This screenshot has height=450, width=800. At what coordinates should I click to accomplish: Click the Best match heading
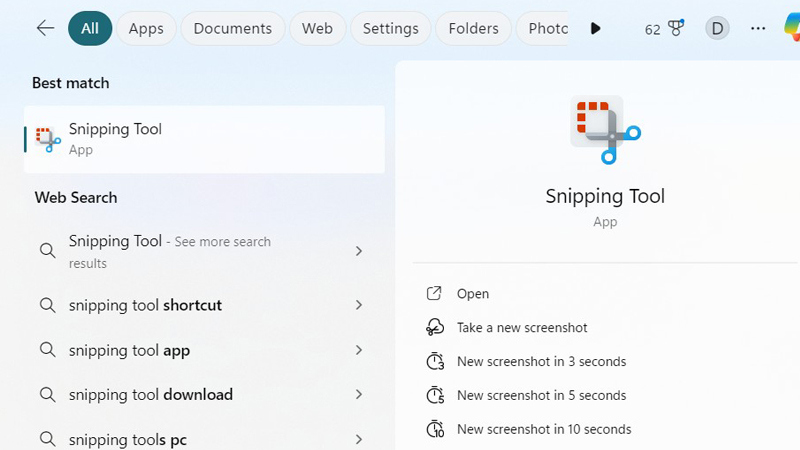coord(70,83)
